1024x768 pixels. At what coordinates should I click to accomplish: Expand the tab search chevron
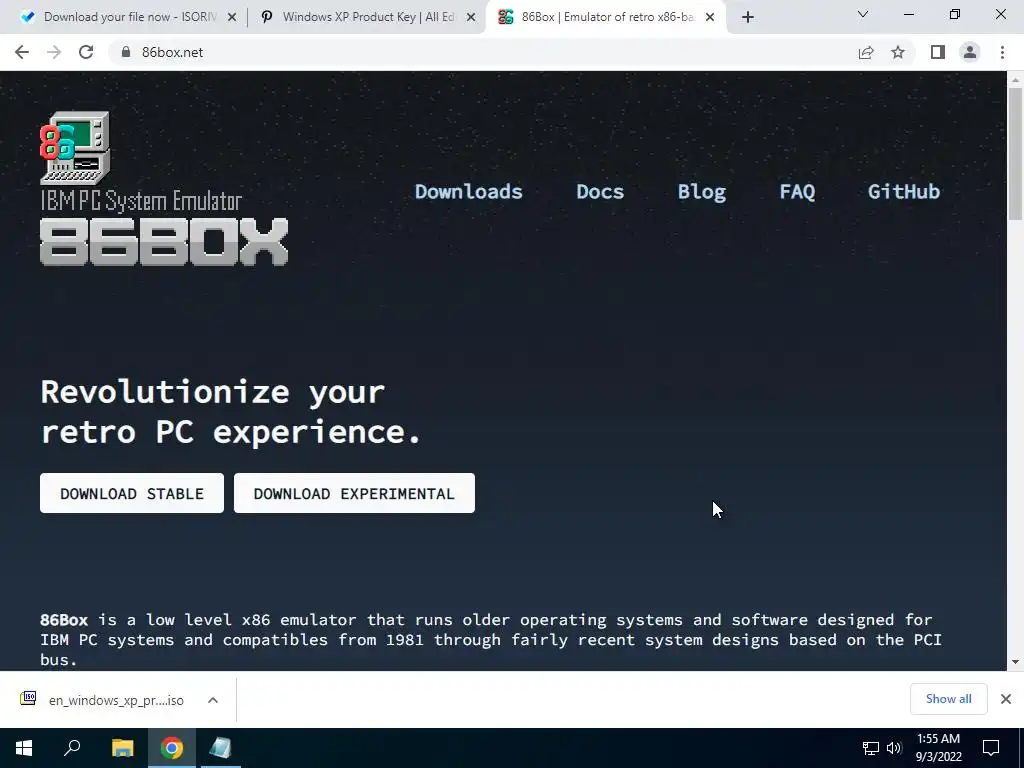tap(863, 14)
